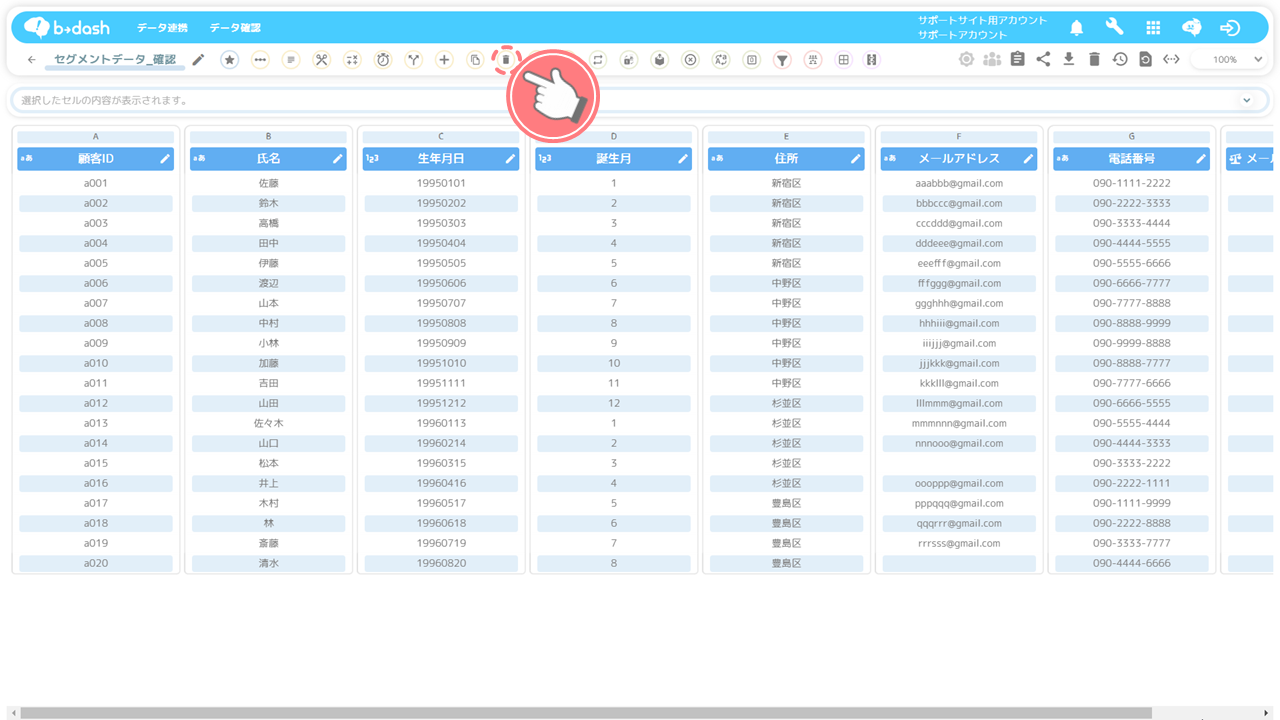Click the funnel filter toolbar icon
The height and width of the screenshot is (720, 1280).
pyautogui.click(x=782, y=60)
